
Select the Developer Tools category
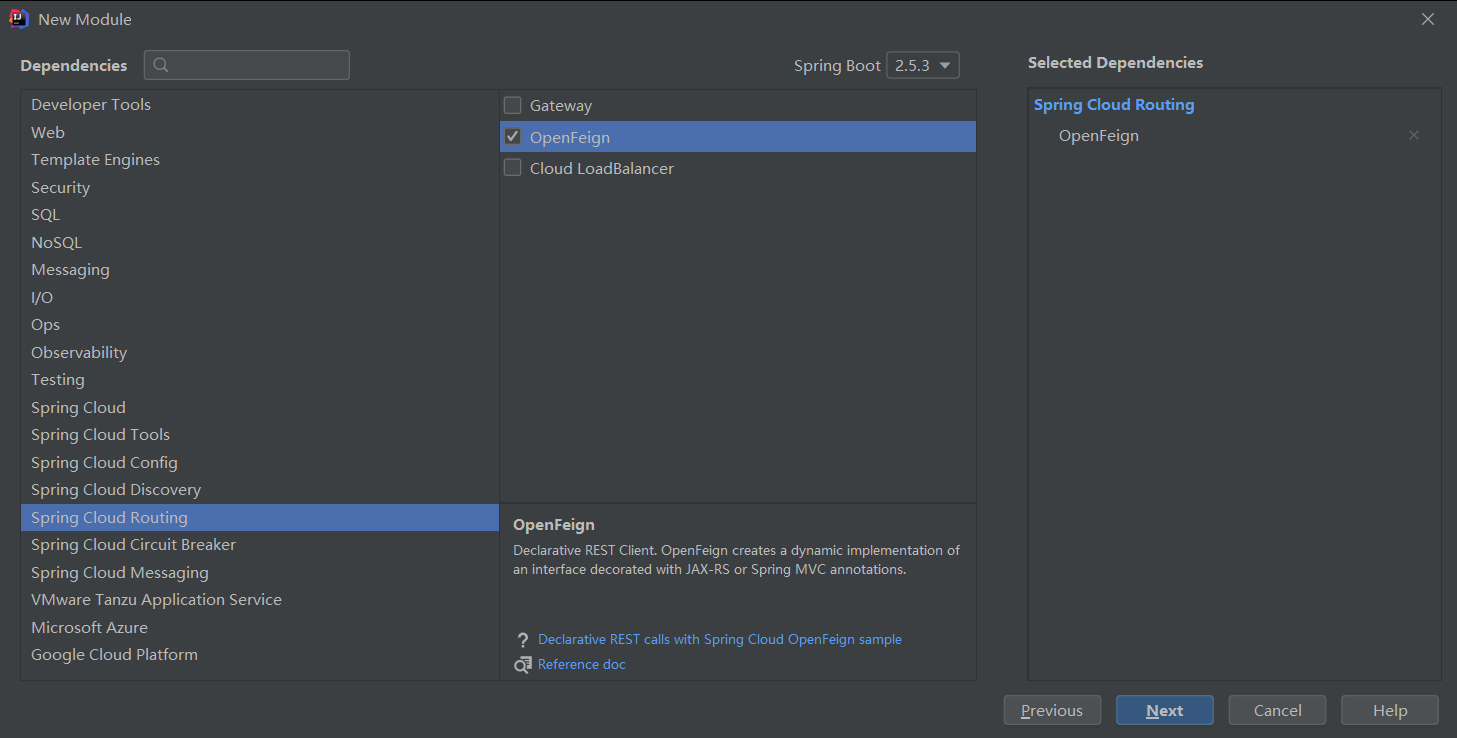(260, 104)
